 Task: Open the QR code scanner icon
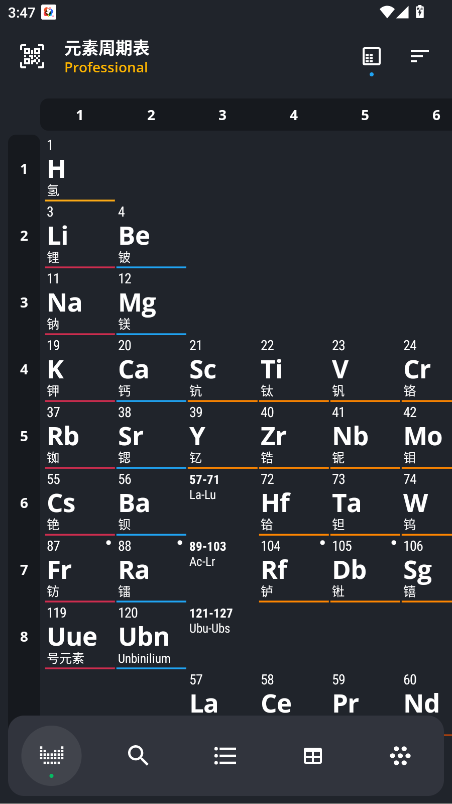pyautogui.click(x=32, y=56)
